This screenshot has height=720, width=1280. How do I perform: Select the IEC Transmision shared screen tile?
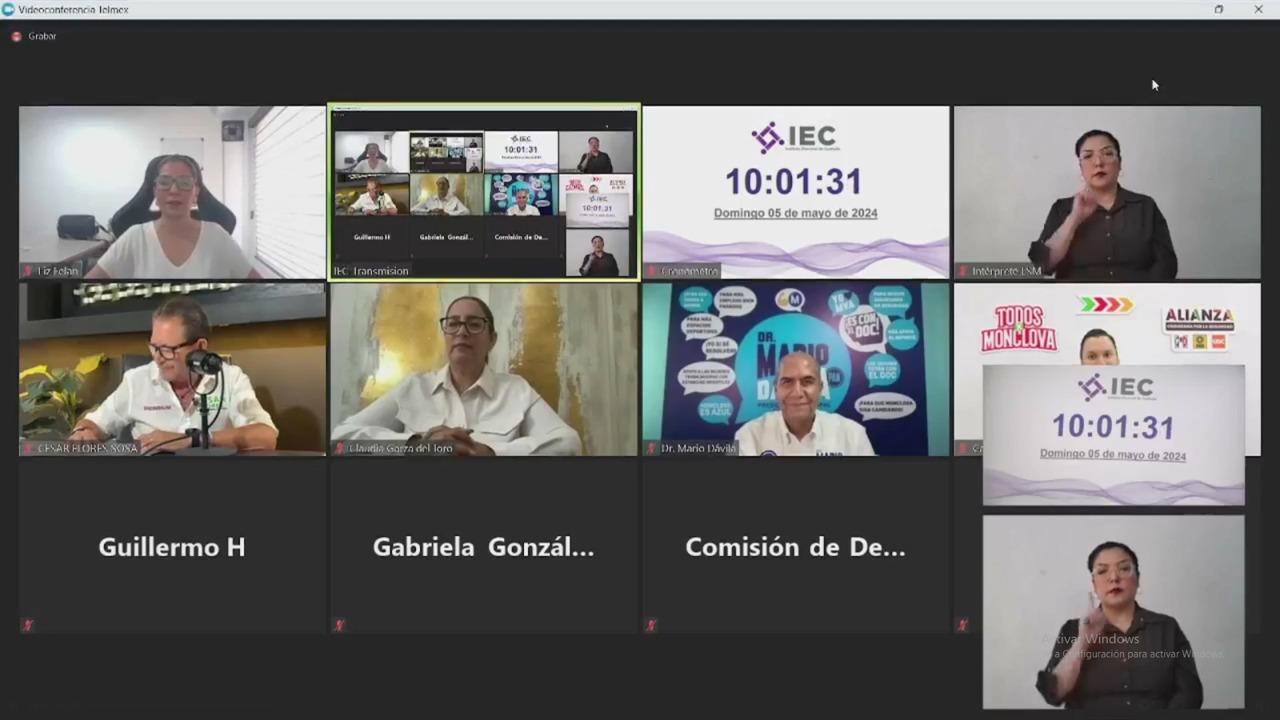(484, 192)
